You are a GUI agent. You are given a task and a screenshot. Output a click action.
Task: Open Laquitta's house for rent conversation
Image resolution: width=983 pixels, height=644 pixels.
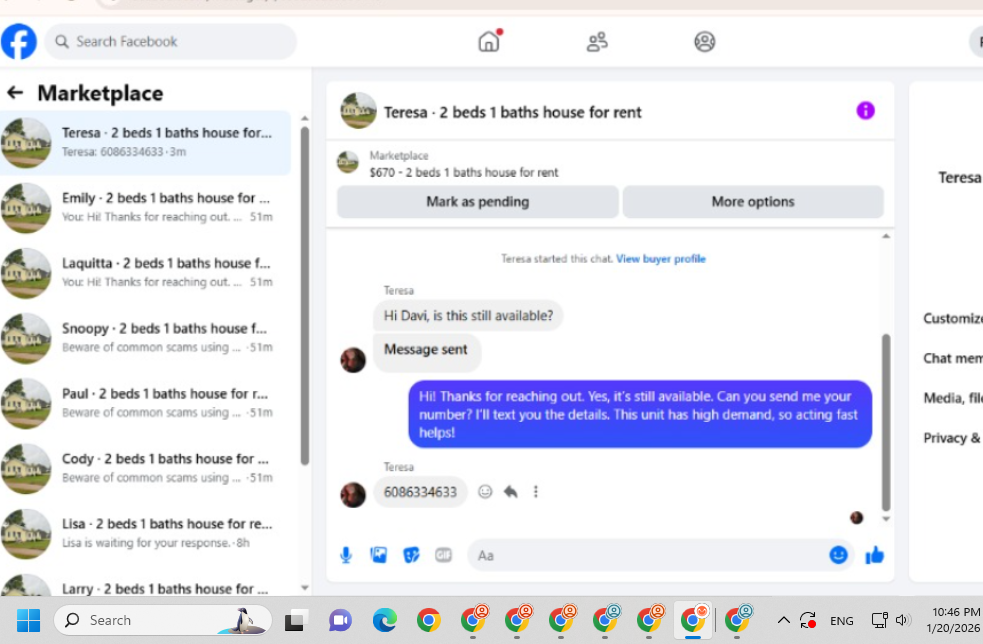point(145,273)
